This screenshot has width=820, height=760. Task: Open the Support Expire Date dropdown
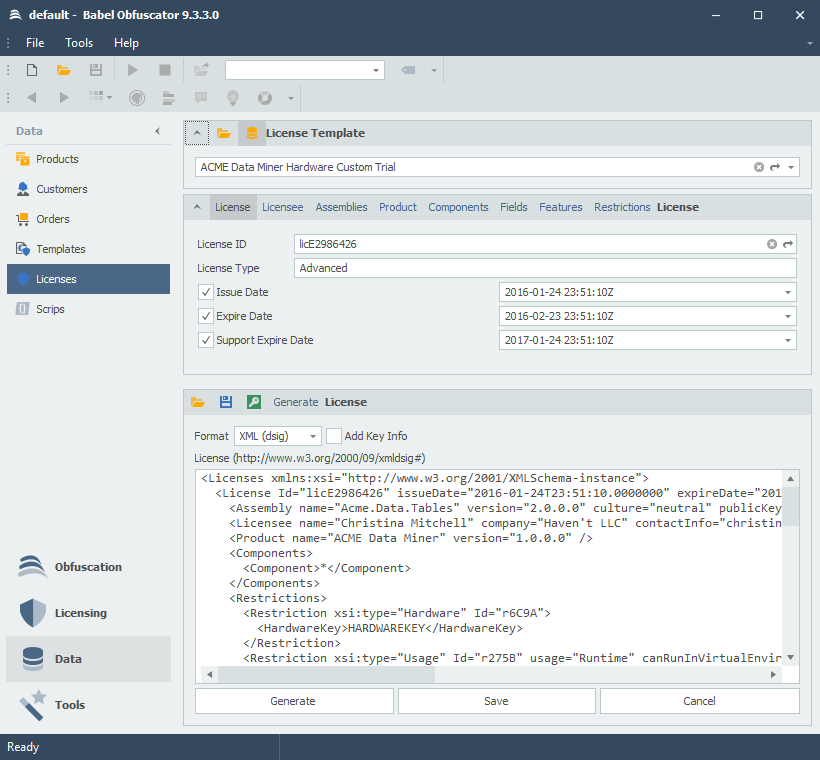[x=788, y=341]
